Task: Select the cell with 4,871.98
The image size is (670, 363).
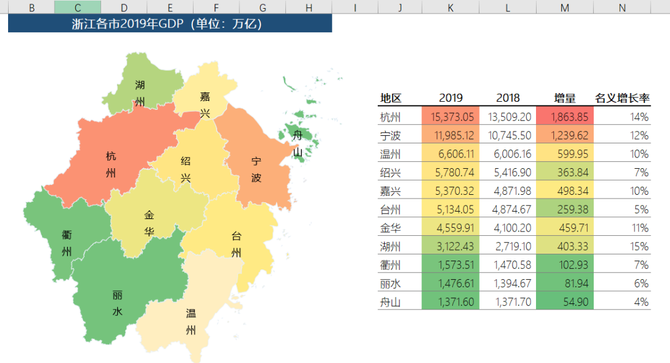Action: tap(508, 190)
